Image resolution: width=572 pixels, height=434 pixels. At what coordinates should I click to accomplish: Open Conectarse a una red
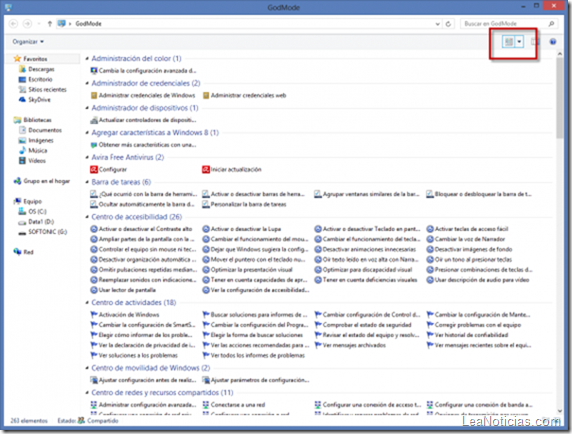[x=234, y=405]
